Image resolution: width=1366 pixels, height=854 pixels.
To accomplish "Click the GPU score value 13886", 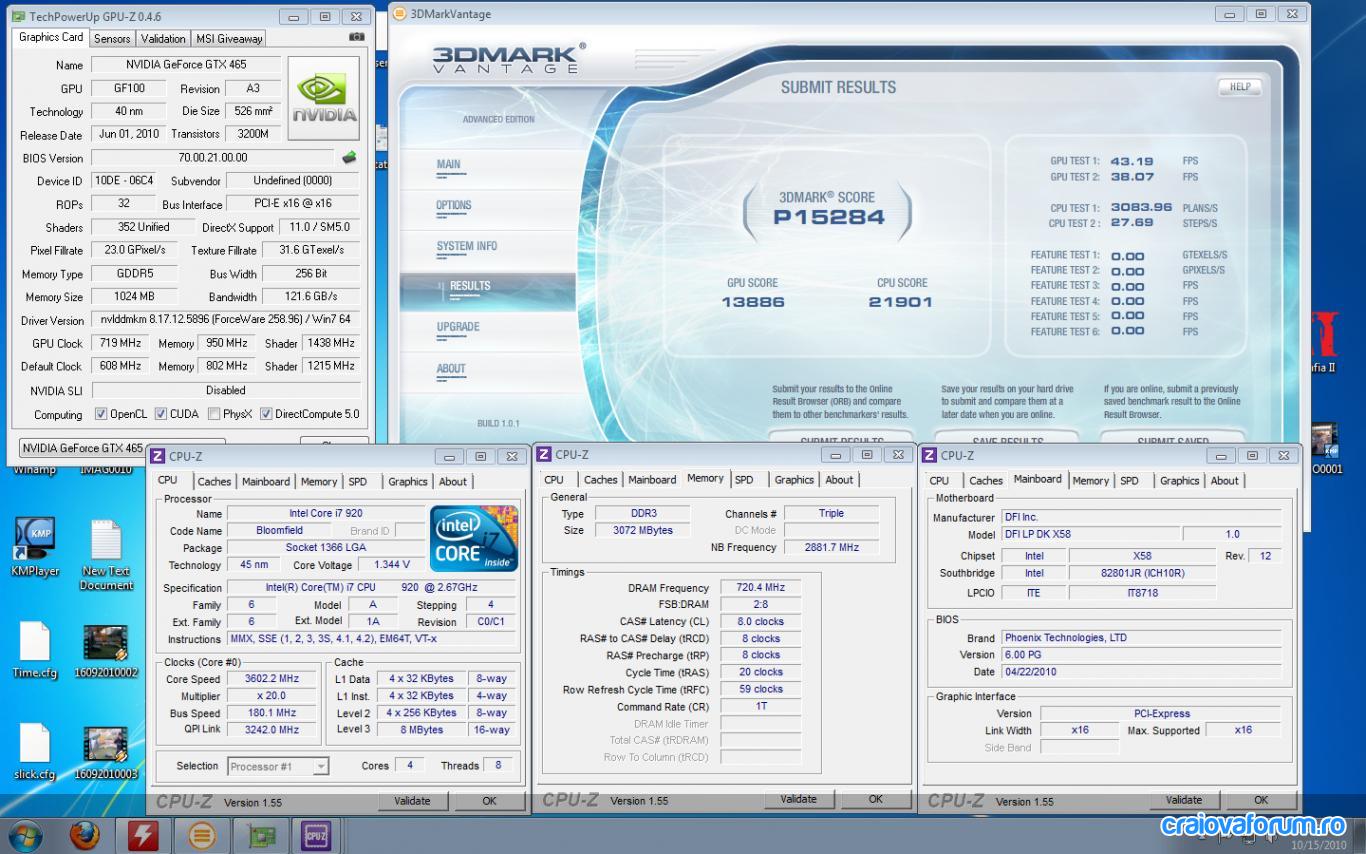I will click(x=753, y=302).
